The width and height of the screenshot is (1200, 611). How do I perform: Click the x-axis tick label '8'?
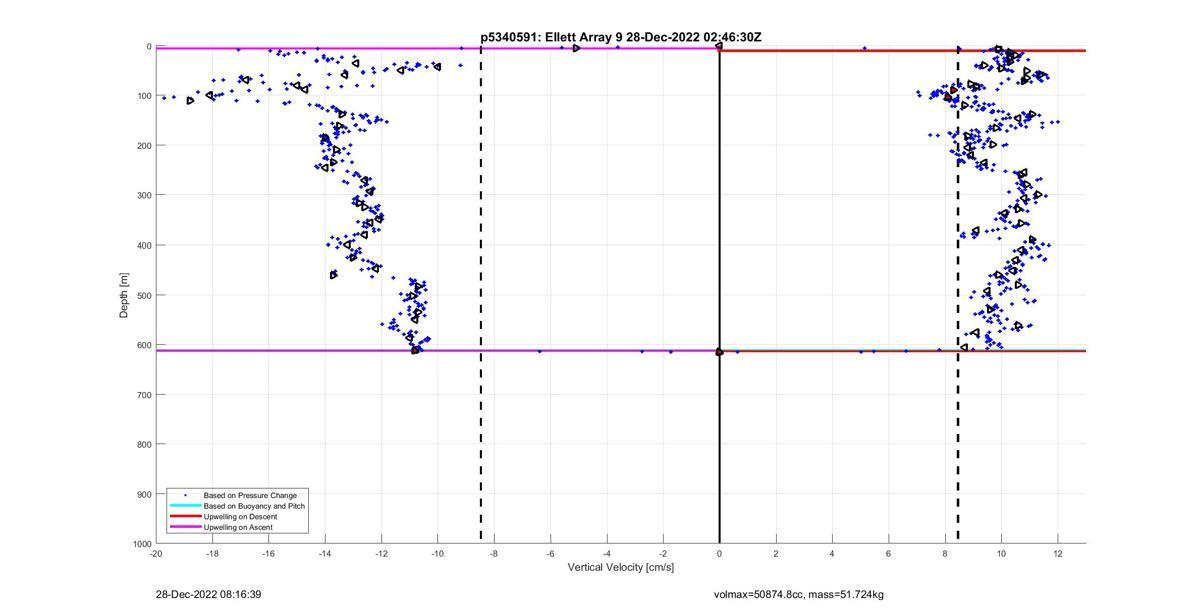click(x=944, y=553)
